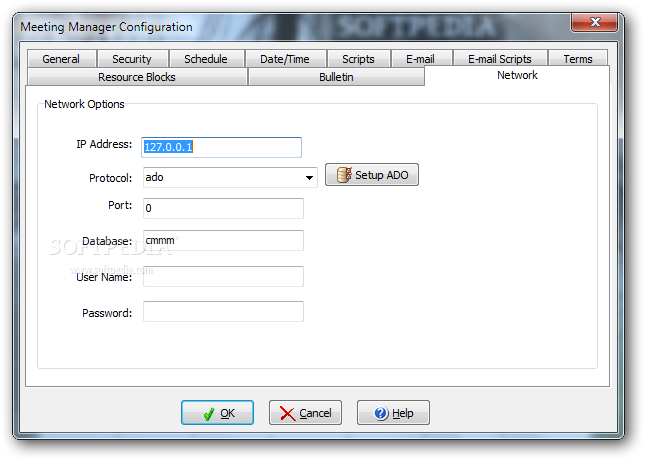
Task: Click the IP Address input field
Action: 222,147
